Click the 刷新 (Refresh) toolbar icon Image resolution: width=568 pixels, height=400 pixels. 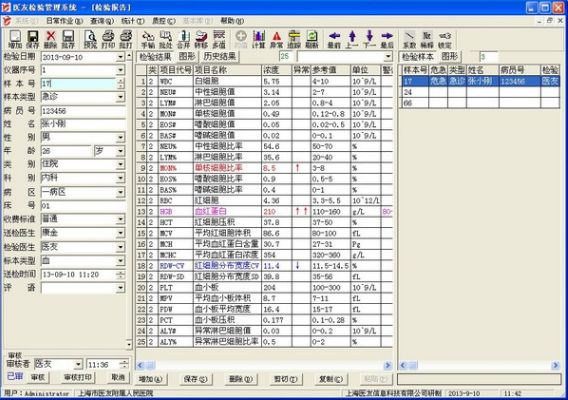(x=312, y=39)
